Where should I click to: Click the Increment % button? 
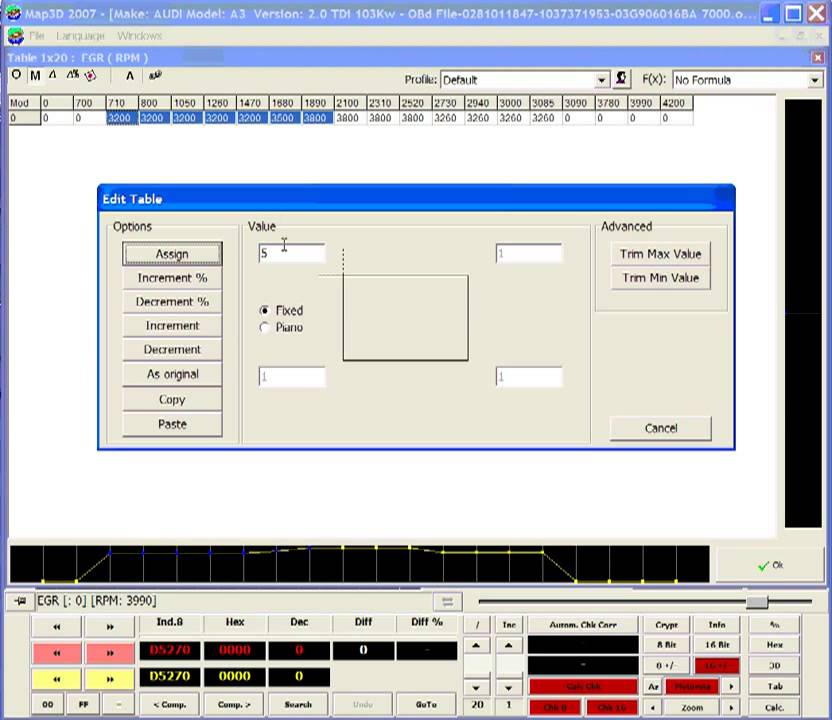[172, 278]
